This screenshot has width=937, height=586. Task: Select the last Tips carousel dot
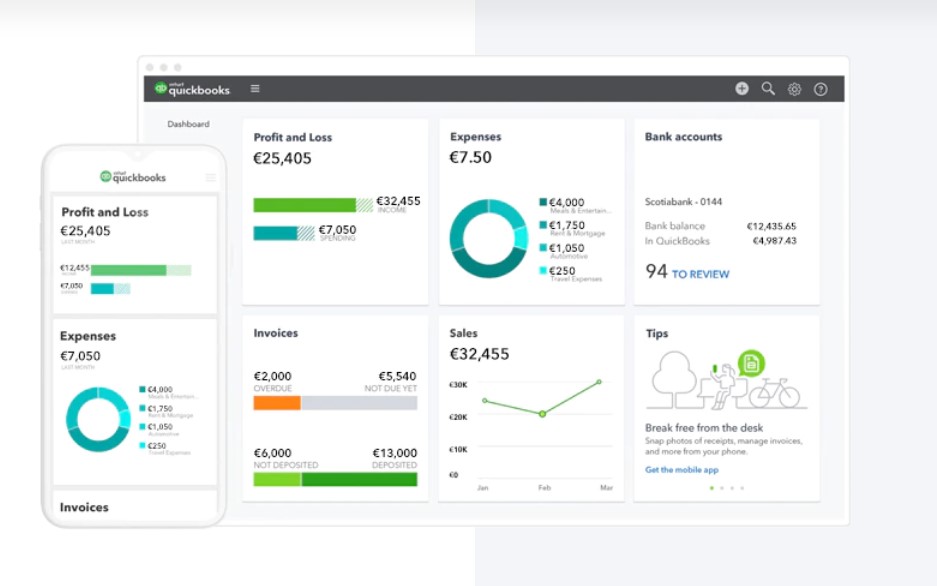[x=742, y=488]
